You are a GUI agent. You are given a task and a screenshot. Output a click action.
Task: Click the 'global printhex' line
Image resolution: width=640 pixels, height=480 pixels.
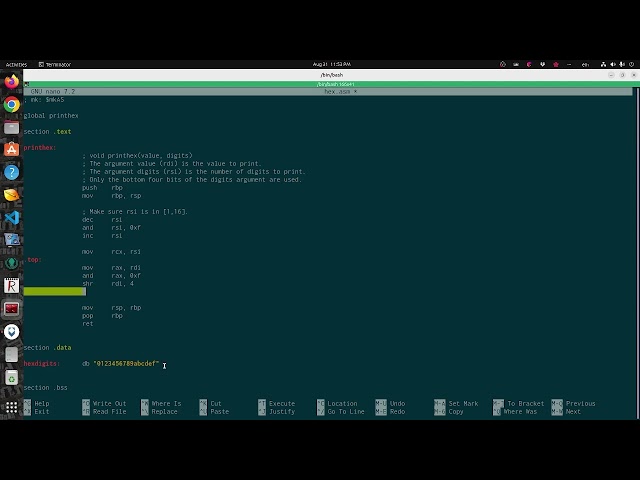tap(51, 116)
